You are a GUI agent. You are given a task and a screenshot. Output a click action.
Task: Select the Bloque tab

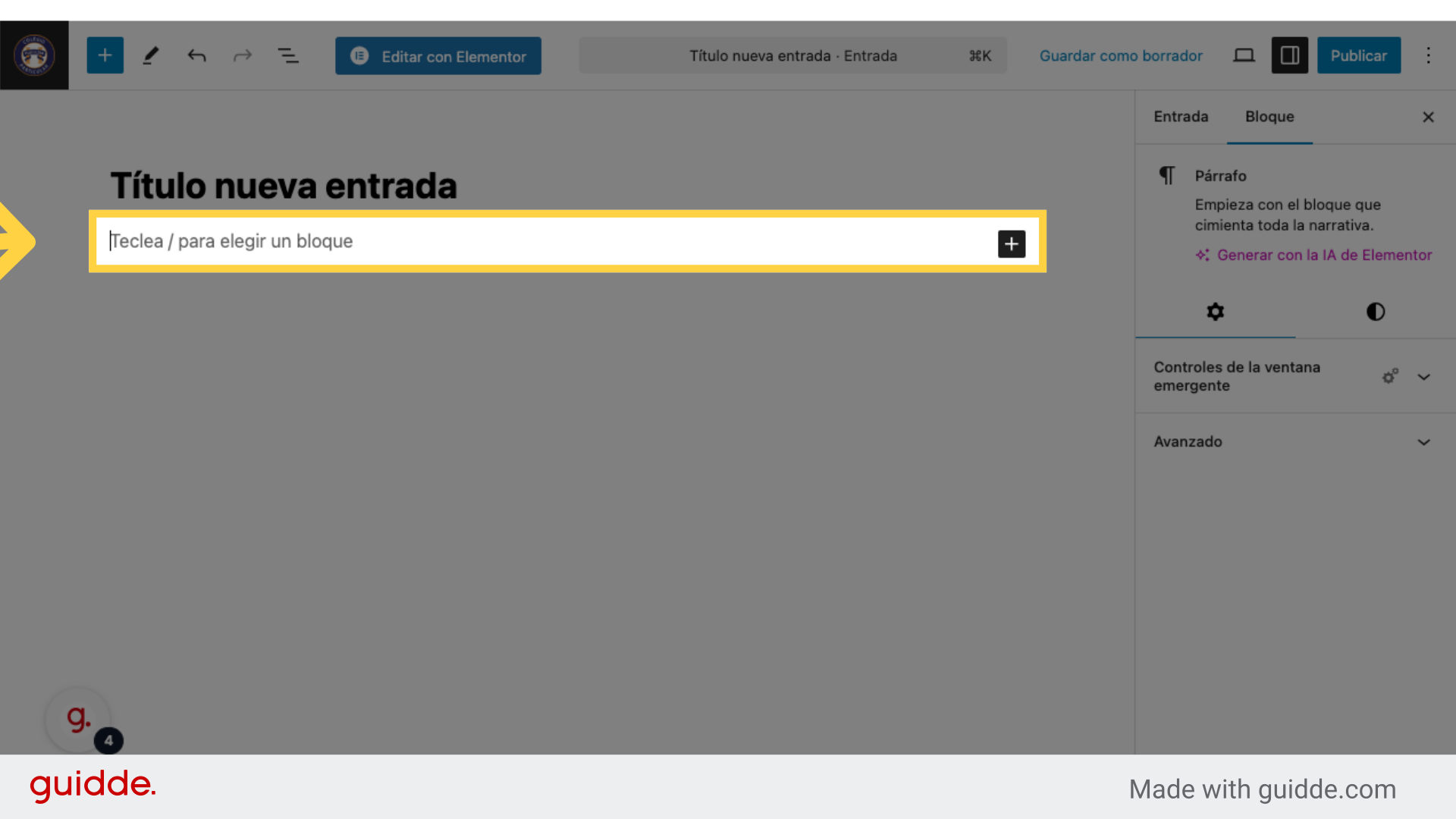(x=1269, y=117)
